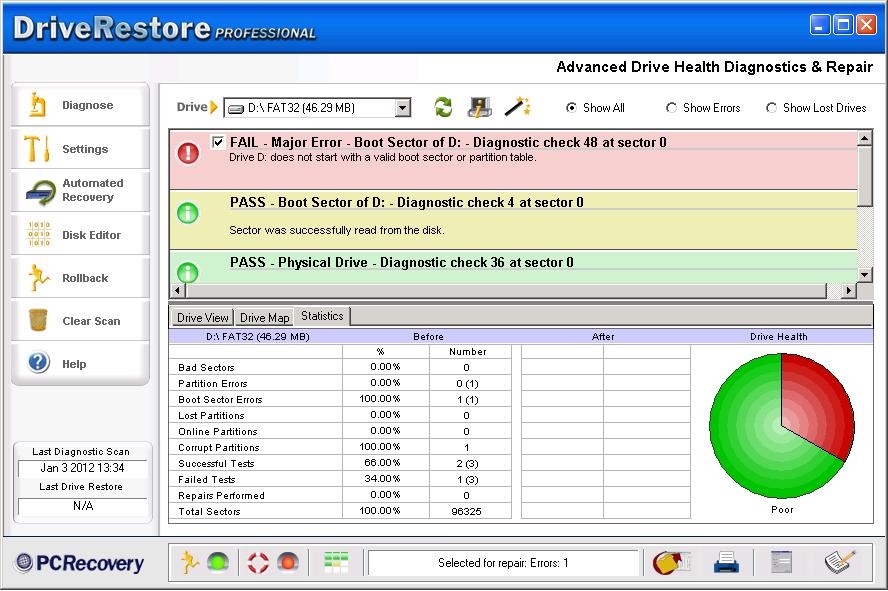Click the magic wand icon
The height and width of the screenshot is (591, 888).
[x=517, y=106]
